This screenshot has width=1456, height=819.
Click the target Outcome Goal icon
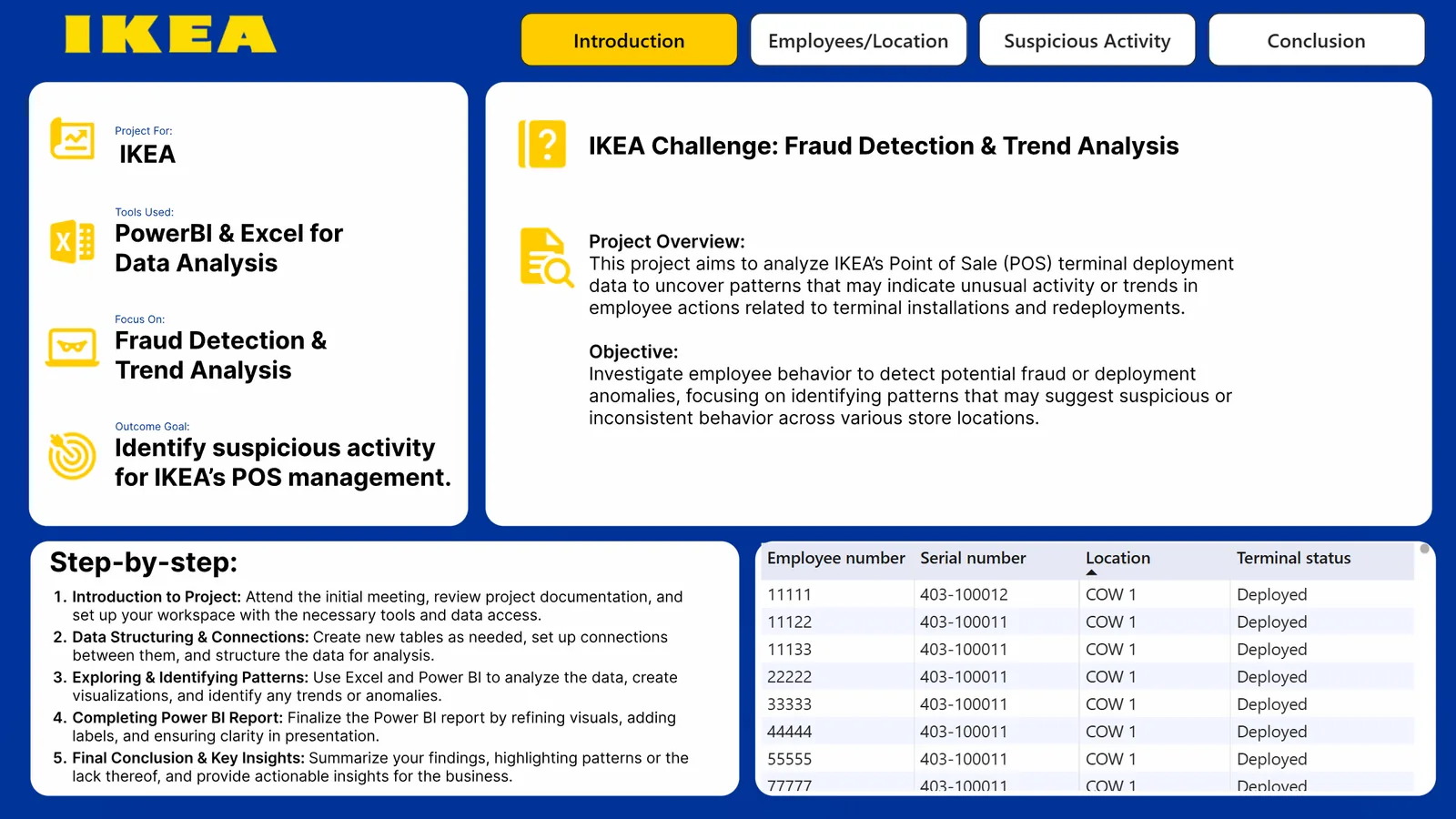click(x=72, y=455)
